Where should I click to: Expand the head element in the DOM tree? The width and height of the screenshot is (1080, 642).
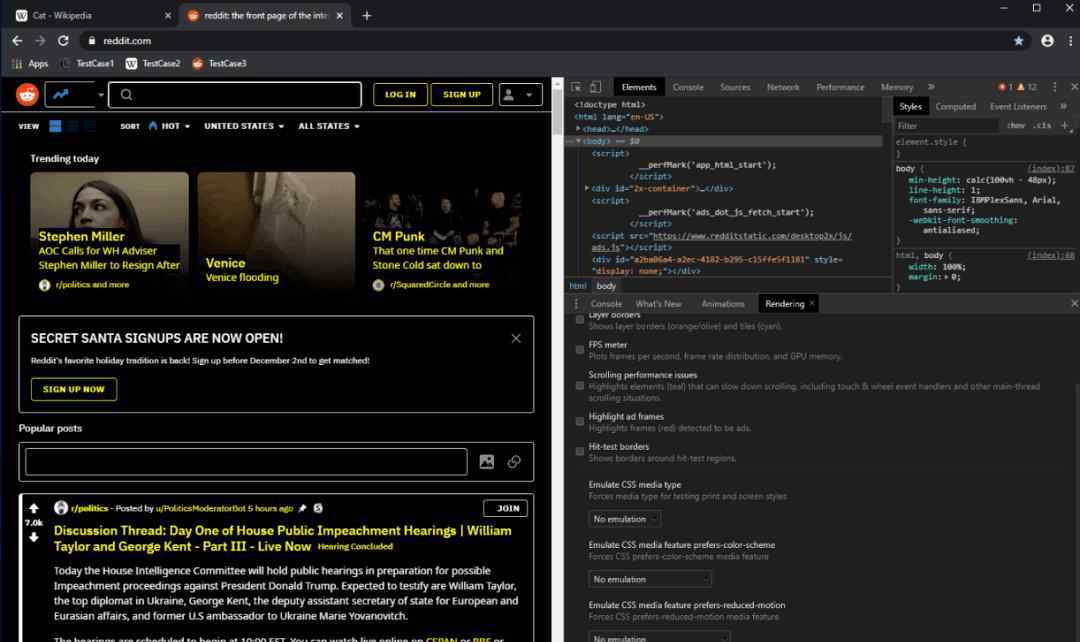[x=578, y=129]
